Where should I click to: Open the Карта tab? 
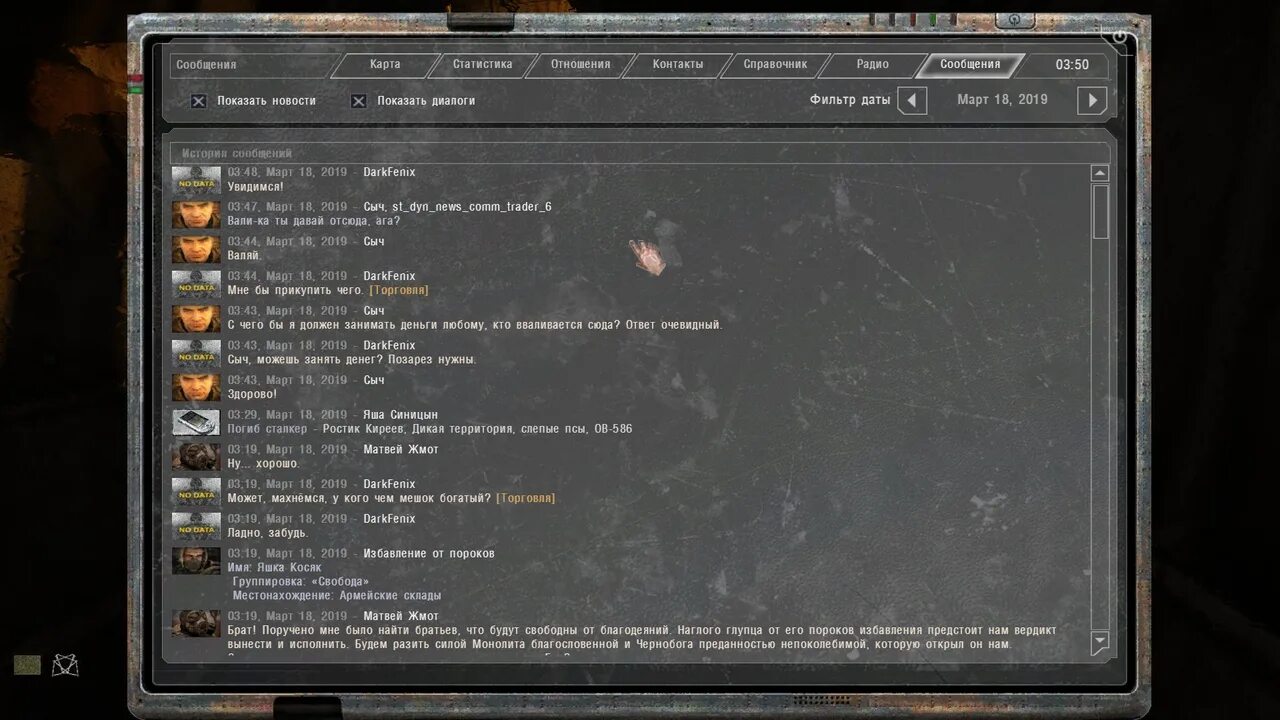click(x=385, y=65)
